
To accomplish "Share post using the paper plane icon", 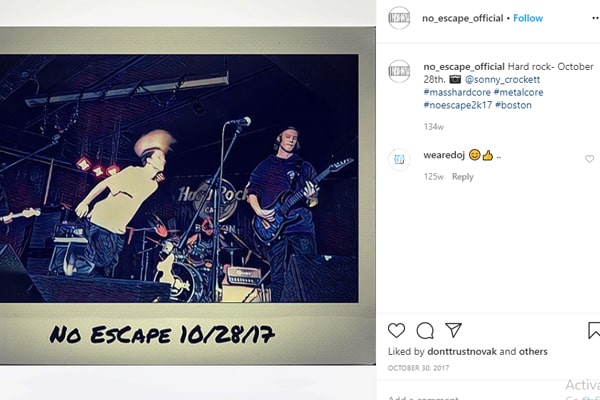I will [x=453, y=330].
